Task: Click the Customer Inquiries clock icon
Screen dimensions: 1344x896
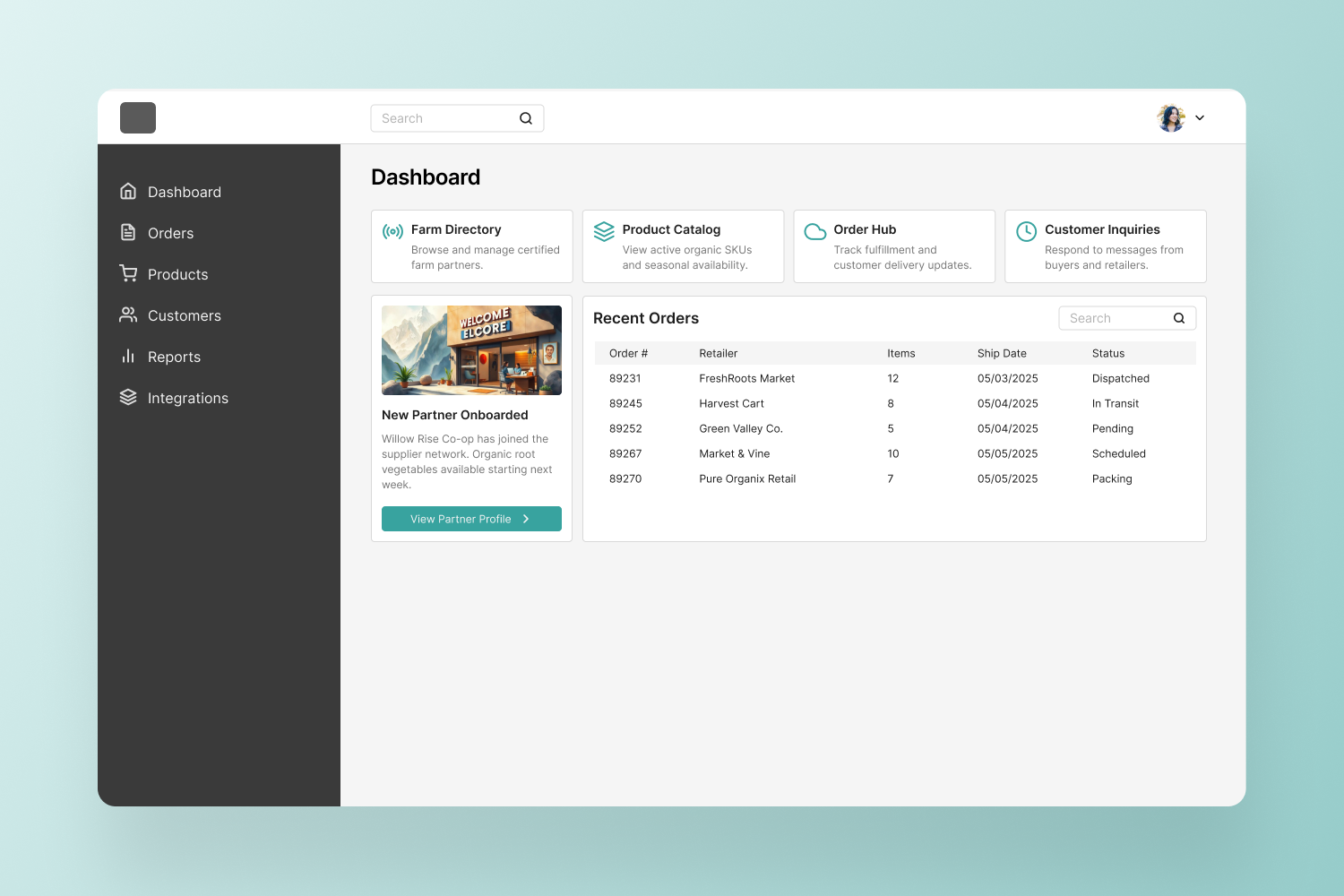Action: point(1027,231)
